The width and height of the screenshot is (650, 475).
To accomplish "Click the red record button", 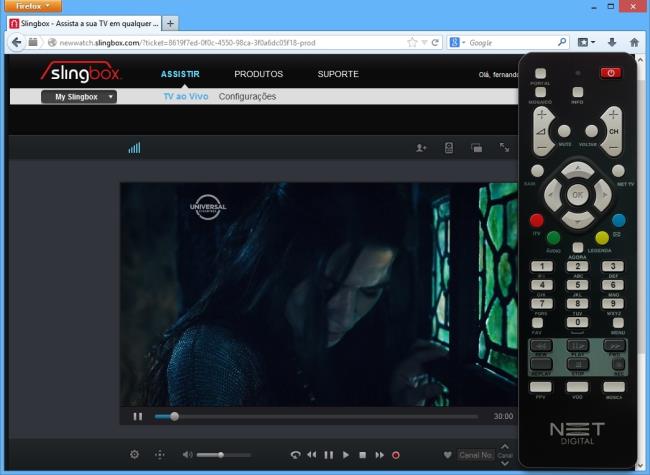I will (396, 455).
